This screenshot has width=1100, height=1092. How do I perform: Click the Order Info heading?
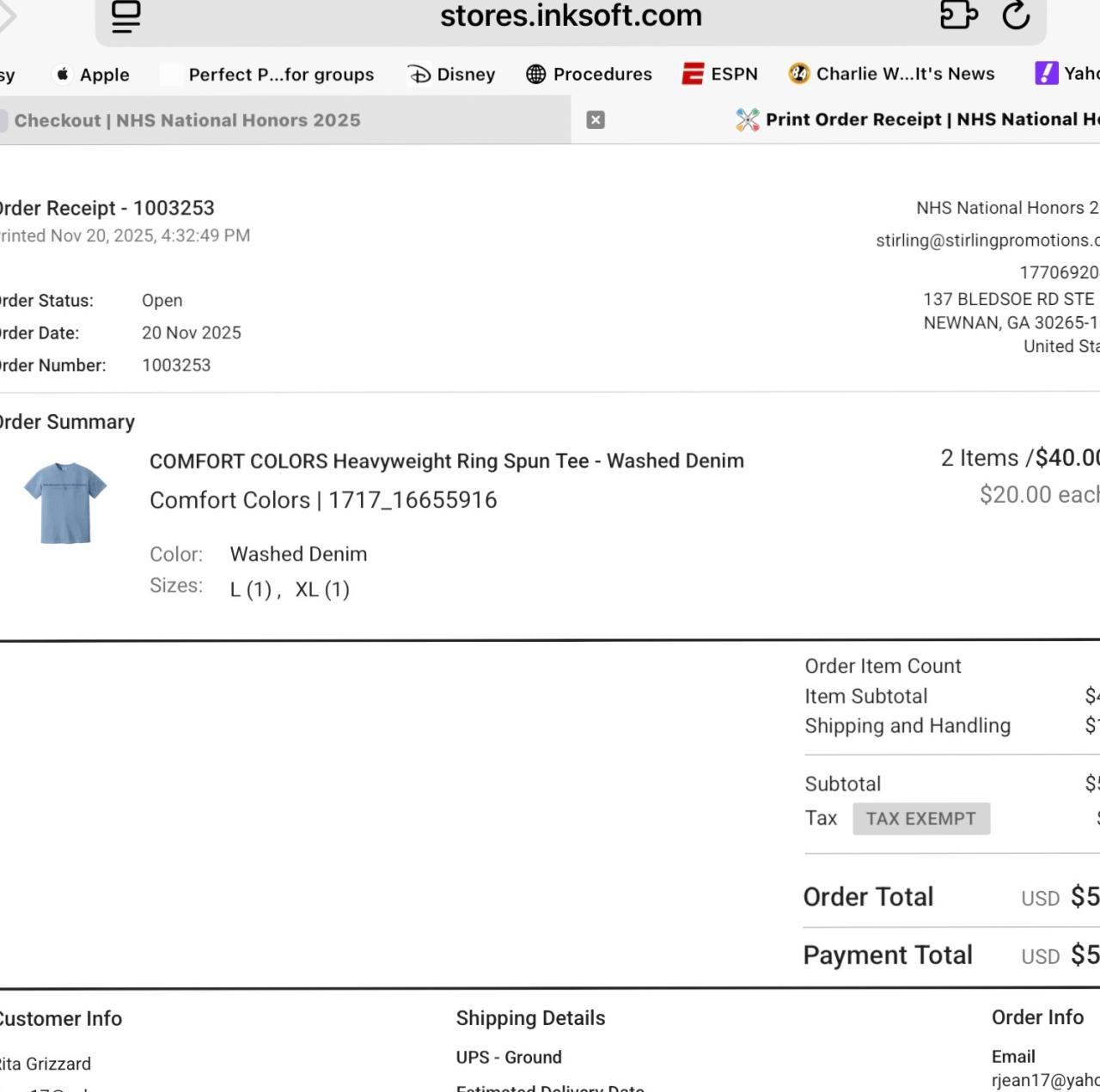(1037, 1017)
